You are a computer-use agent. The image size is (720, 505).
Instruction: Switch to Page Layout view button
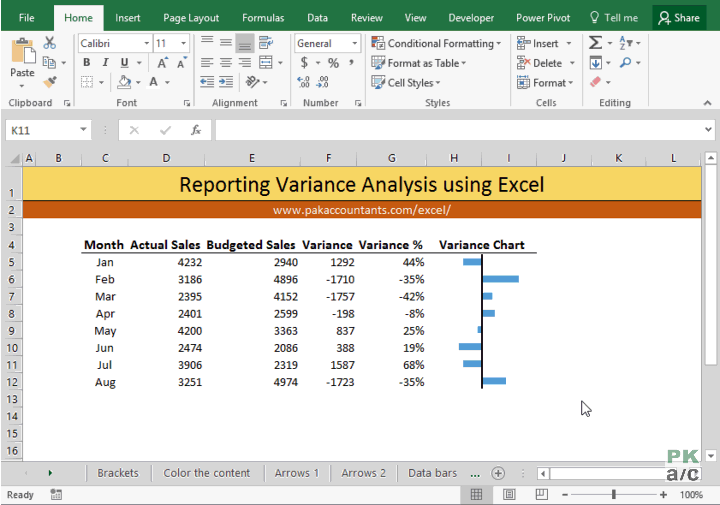coord(509,494)
